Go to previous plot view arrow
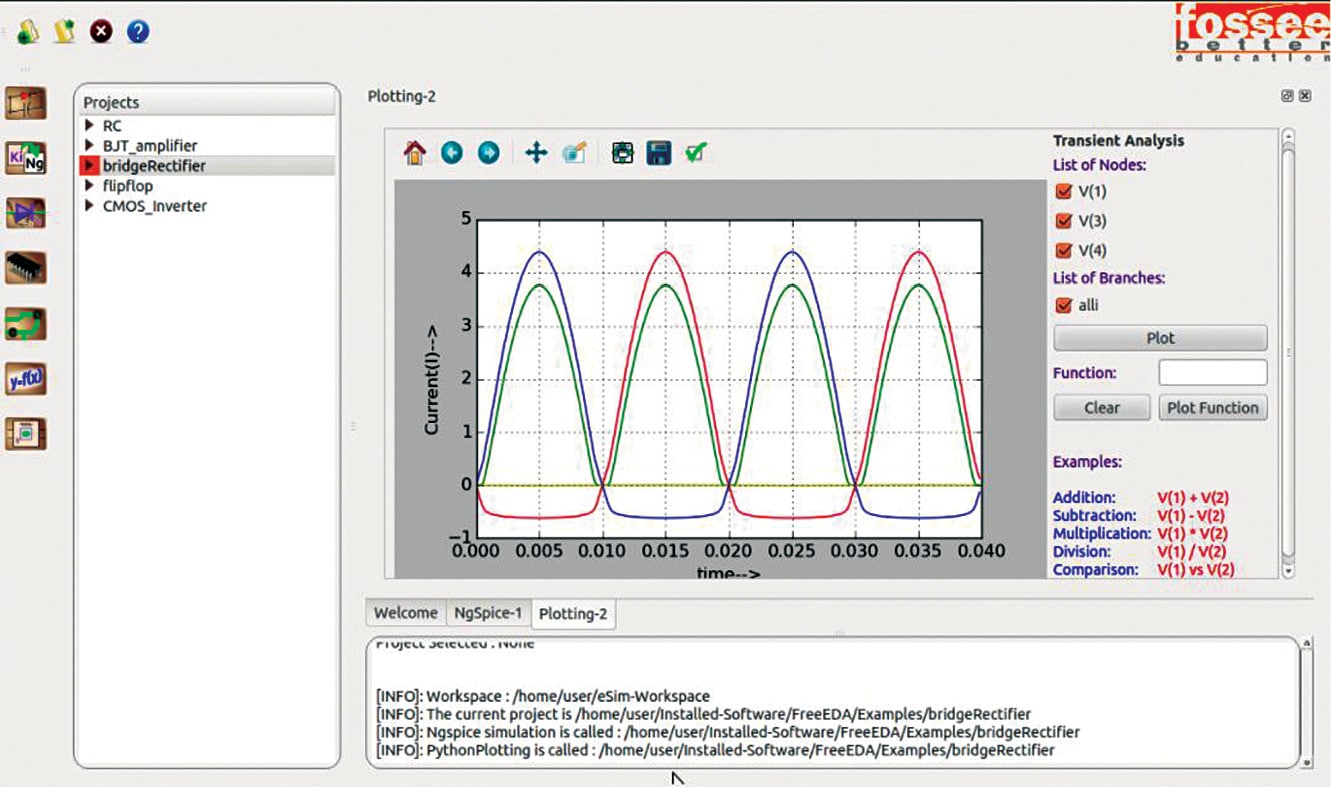1331x787 pixels. tap(452, 153)
